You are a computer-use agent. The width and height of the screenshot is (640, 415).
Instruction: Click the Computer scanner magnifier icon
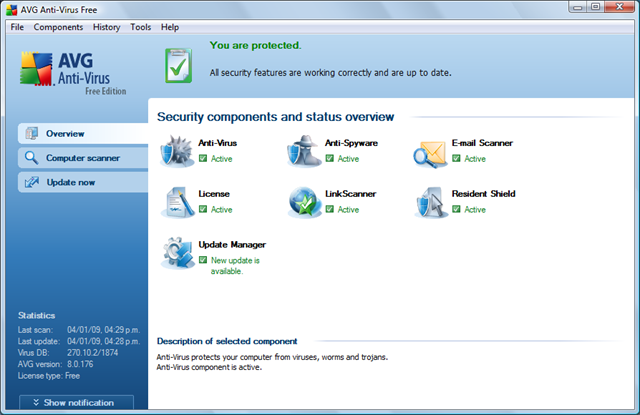[x=31, y=158]
